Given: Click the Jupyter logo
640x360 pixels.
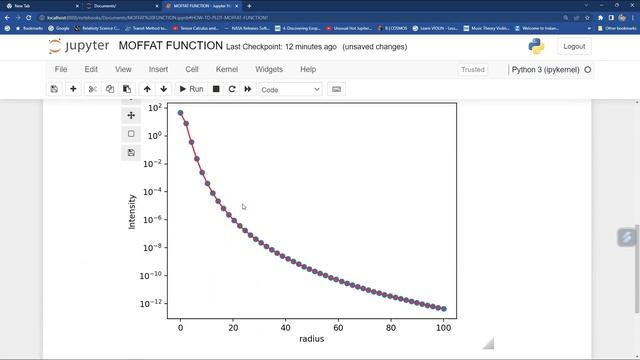Looking at the screenshot, I should (78, 46).
